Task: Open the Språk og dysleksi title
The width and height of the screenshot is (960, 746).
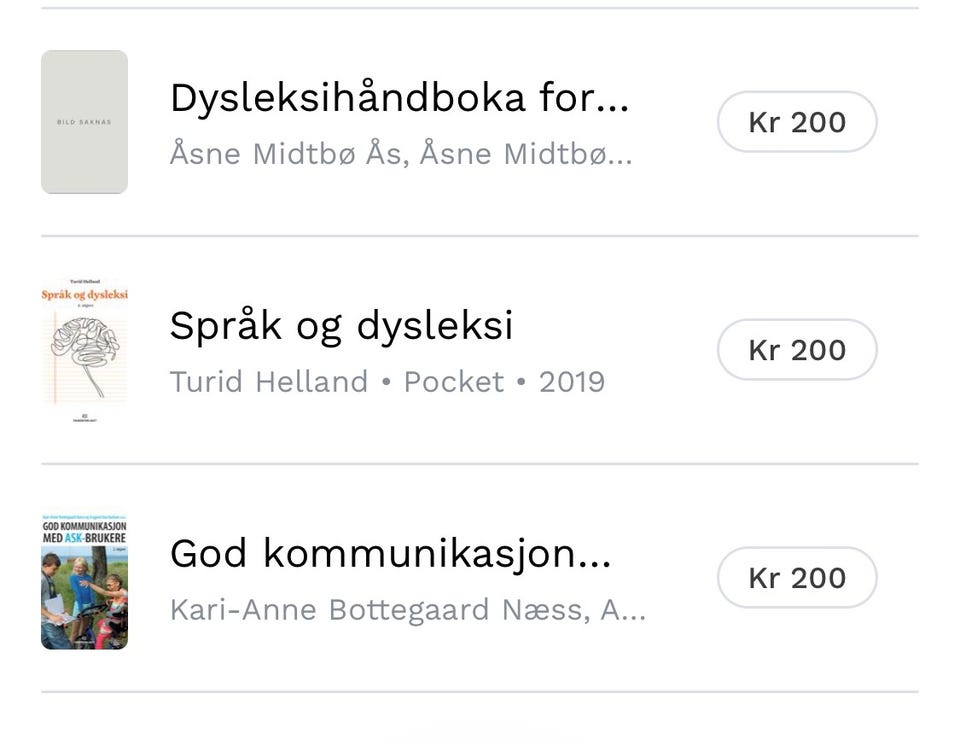Action: pyautogui.click(x=341, y=326)
